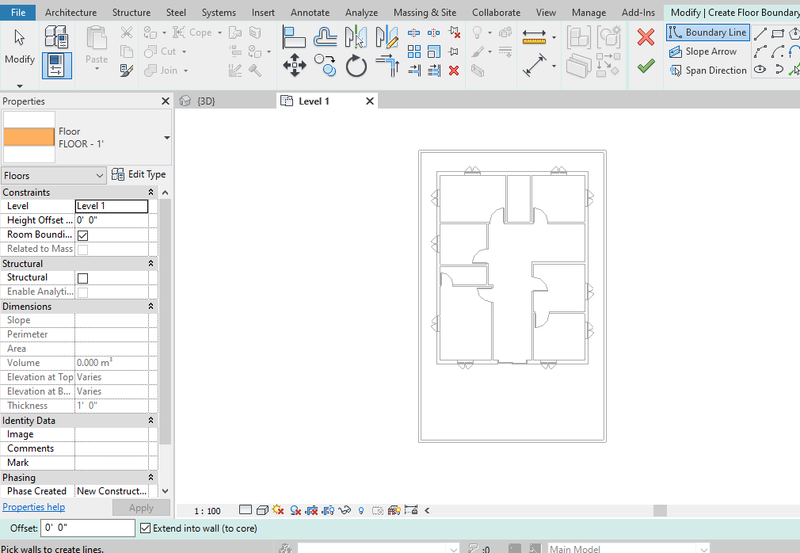Click the Offset input field

(x=88, y=528)
